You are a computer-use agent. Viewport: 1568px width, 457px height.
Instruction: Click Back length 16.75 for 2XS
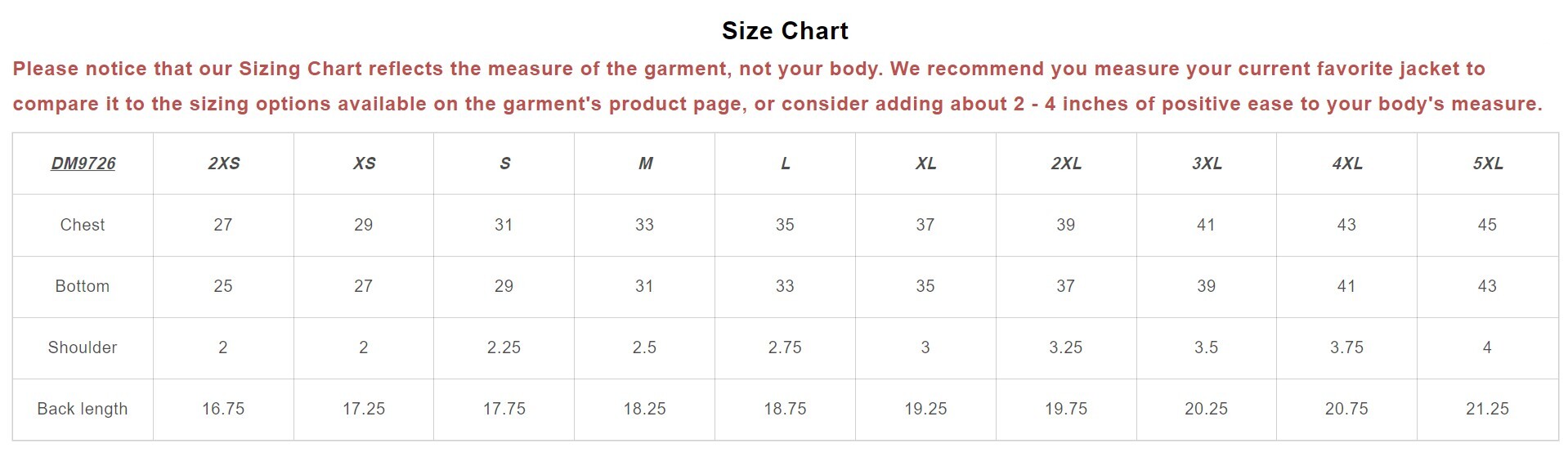(223, 409)
